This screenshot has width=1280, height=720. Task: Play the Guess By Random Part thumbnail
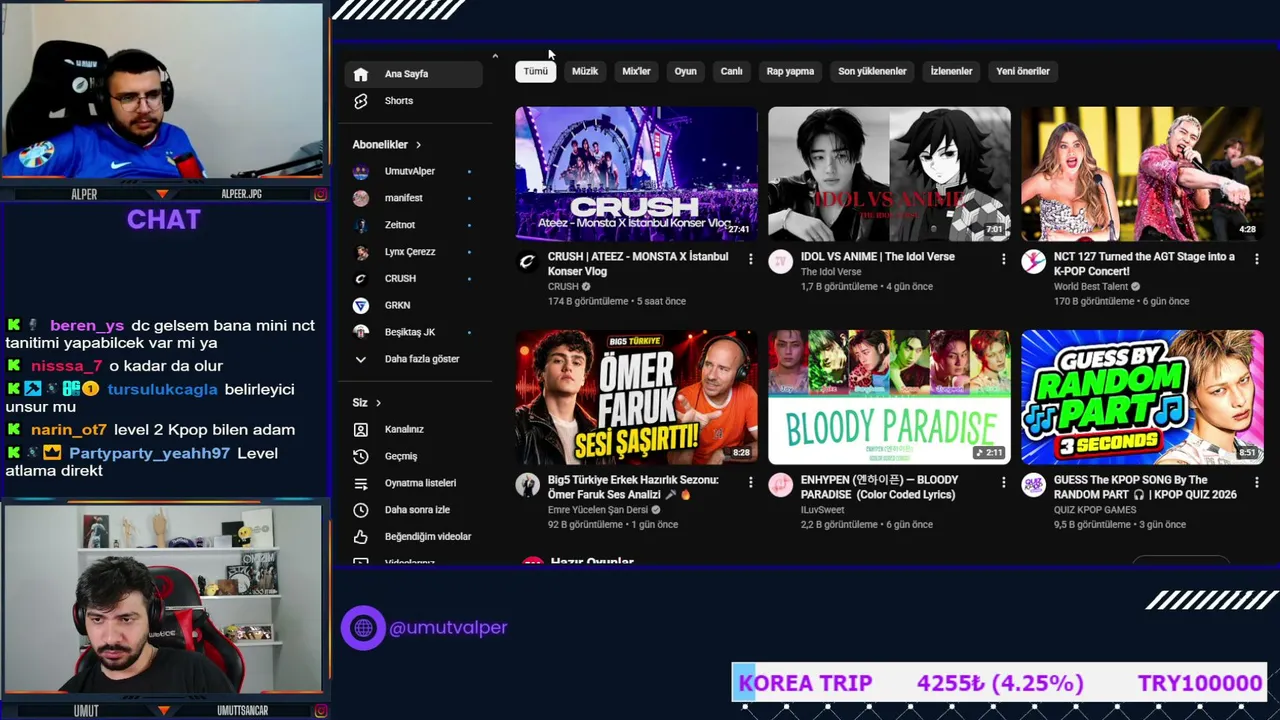pyautogui.click(x=1142, y=397)
